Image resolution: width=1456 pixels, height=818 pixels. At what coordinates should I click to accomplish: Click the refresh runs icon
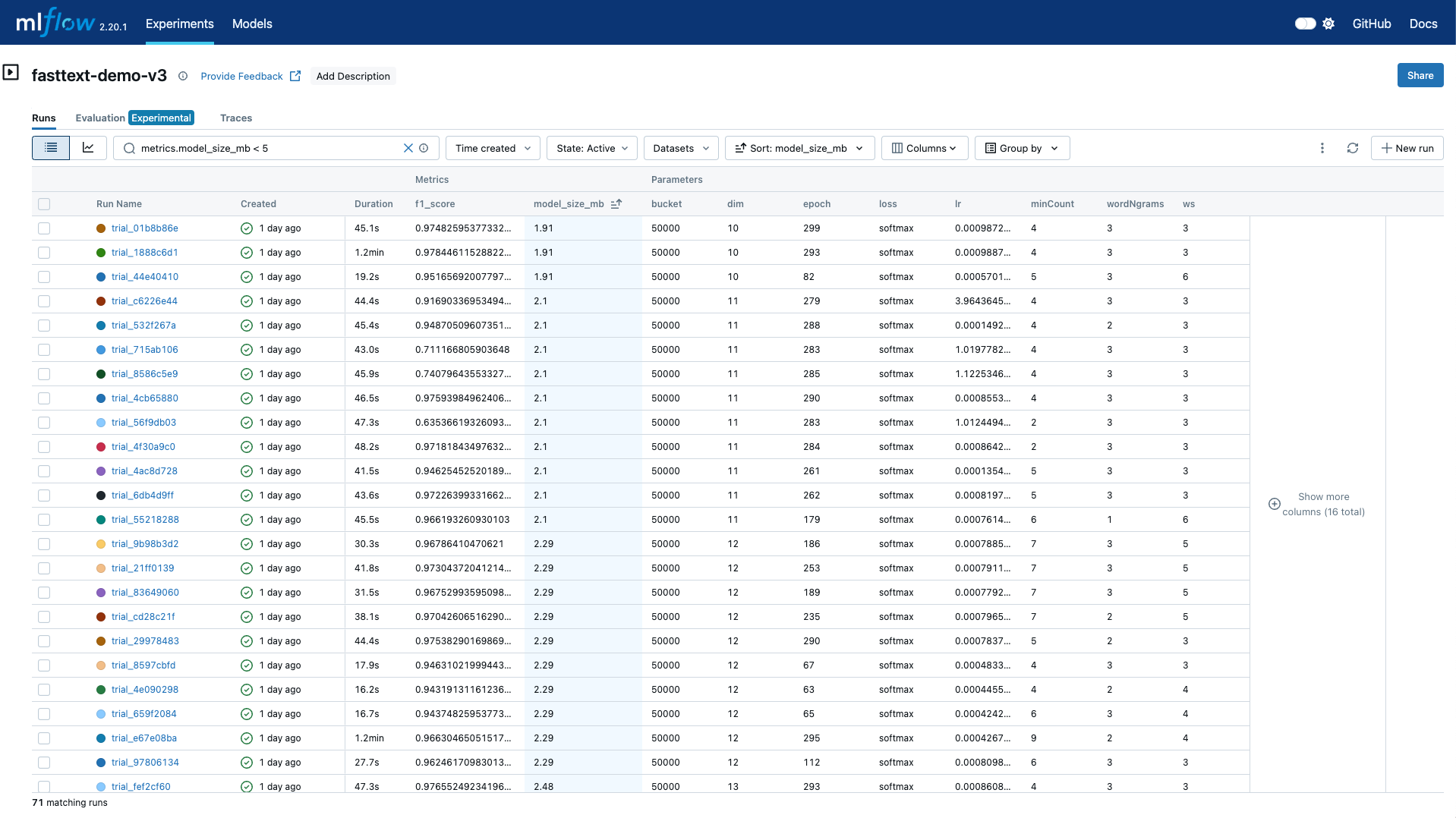1352,148
